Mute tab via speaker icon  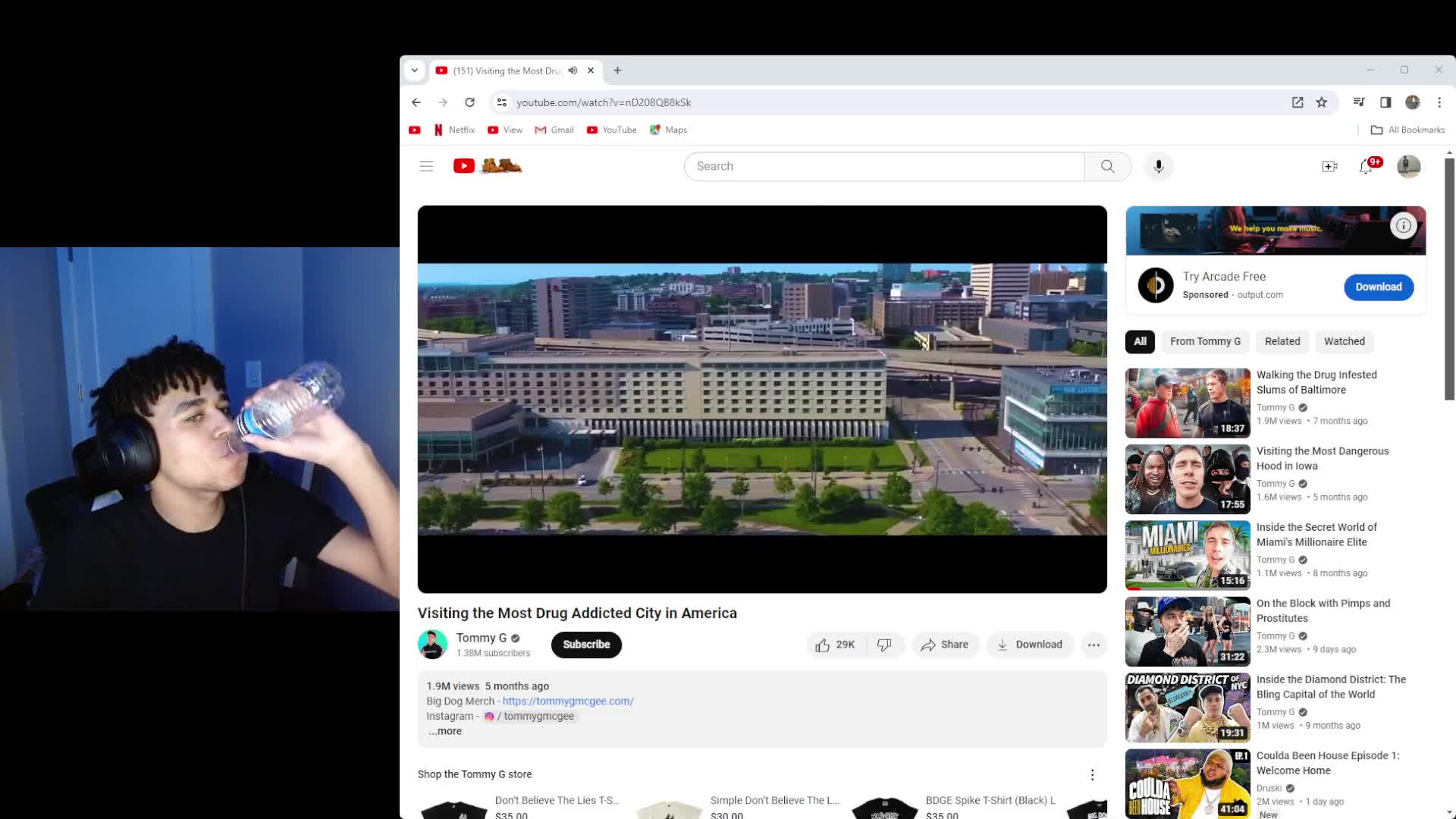[x=573, y=71]
